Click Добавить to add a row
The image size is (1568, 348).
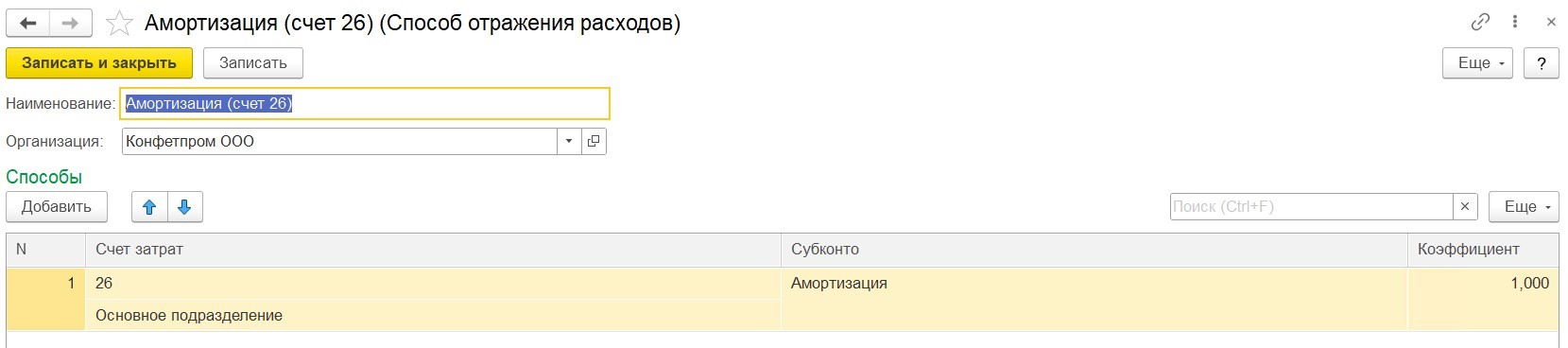pyautogui.click(x=57, y=207)
